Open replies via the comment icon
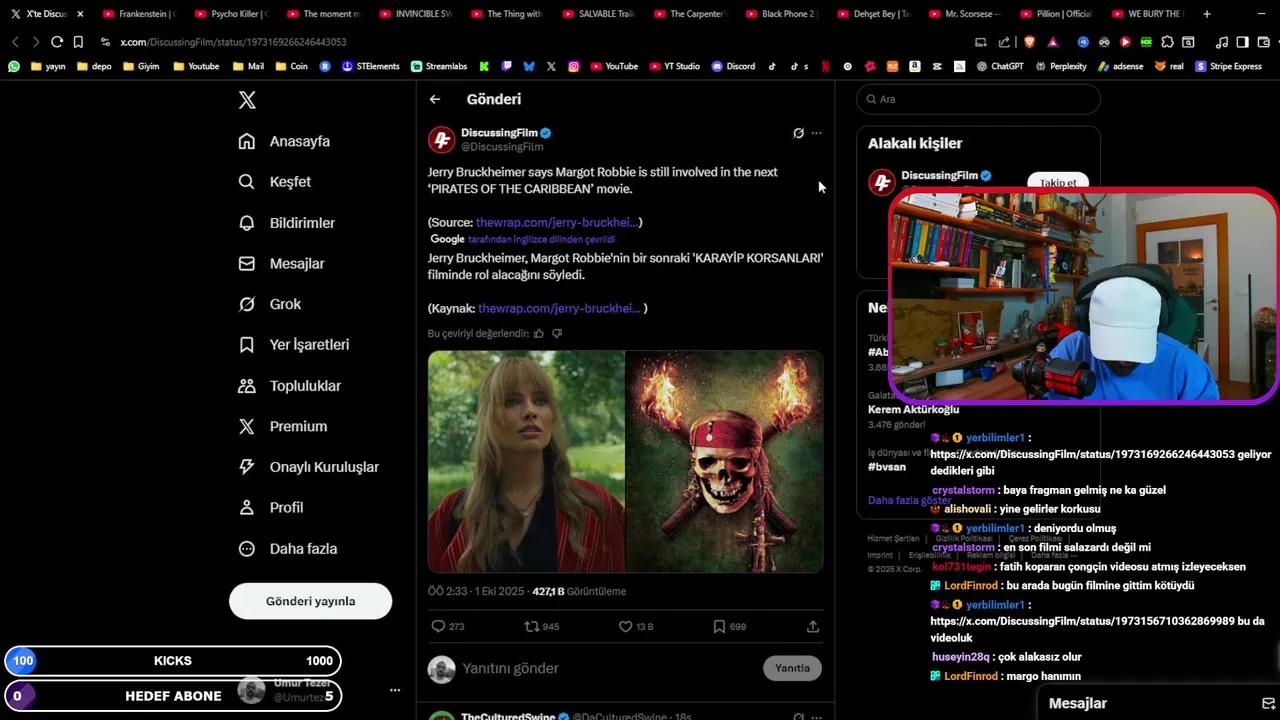The height and width of the screenshot is (720, 1280). coord(437,627)
